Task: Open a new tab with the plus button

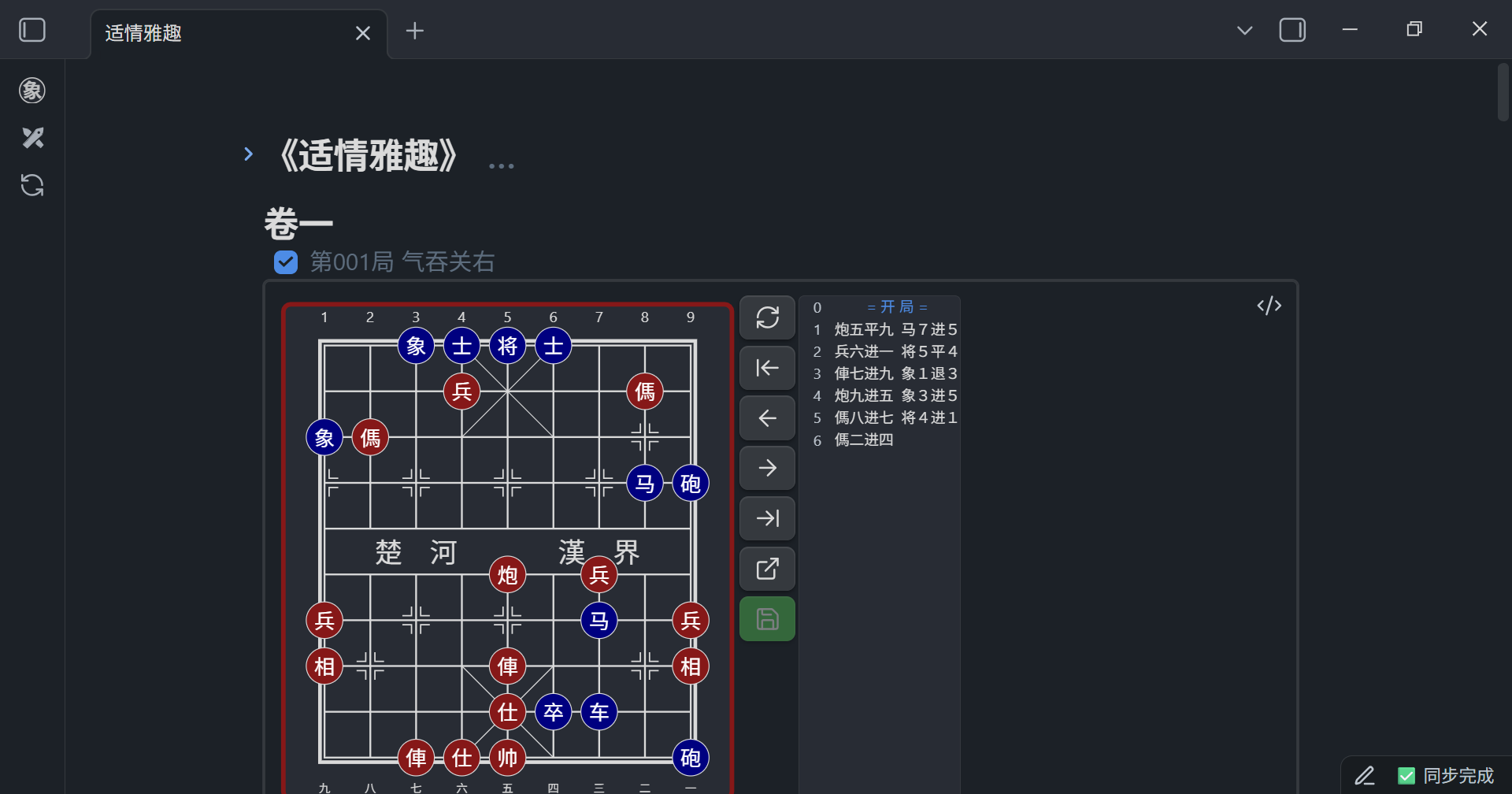Action: pos(415,31)
